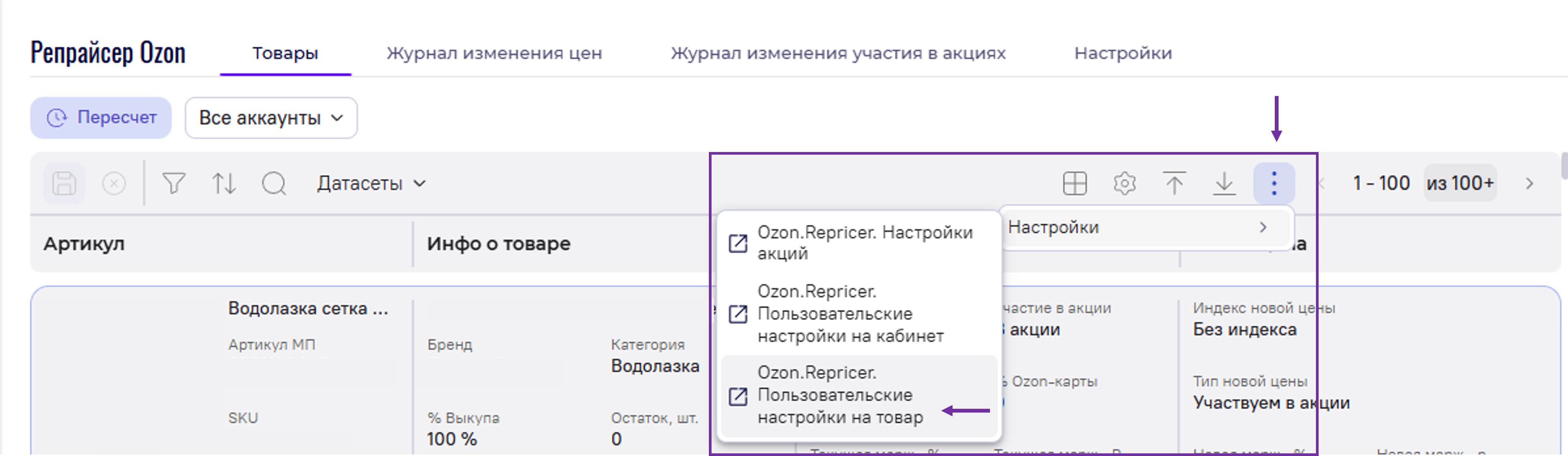
Task: Click the sort arrows icon
Action: tap(223, 183)
